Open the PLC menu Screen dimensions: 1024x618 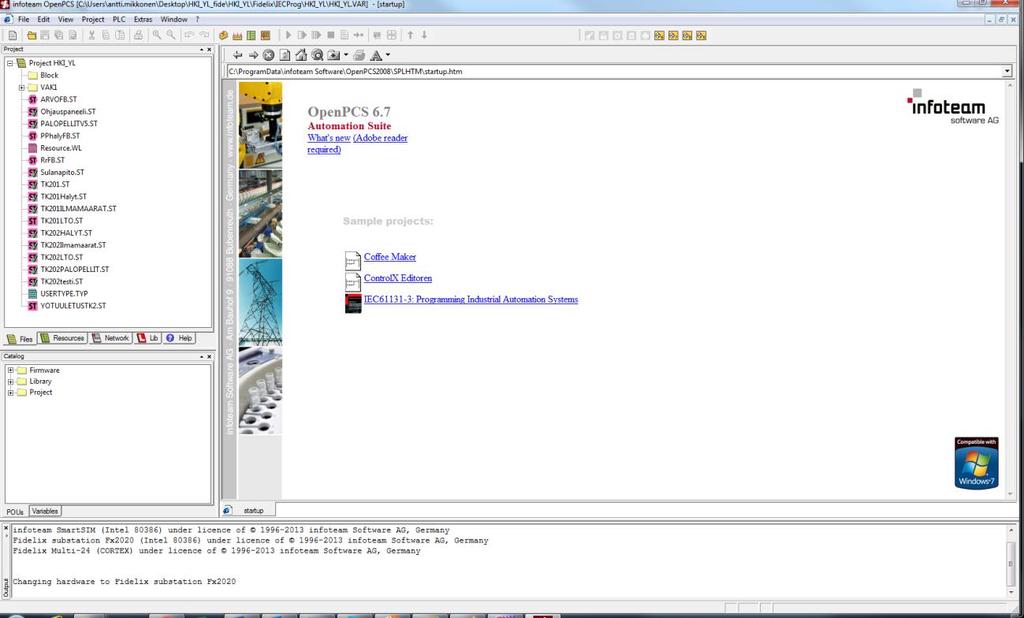[x=119, y=20]
